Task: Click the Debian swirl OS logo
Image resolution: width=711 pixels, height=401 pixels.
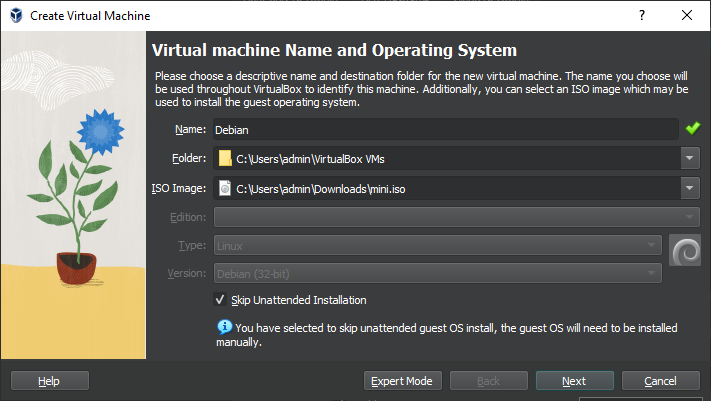Action: pyautogui.click(x=685, y=251)
